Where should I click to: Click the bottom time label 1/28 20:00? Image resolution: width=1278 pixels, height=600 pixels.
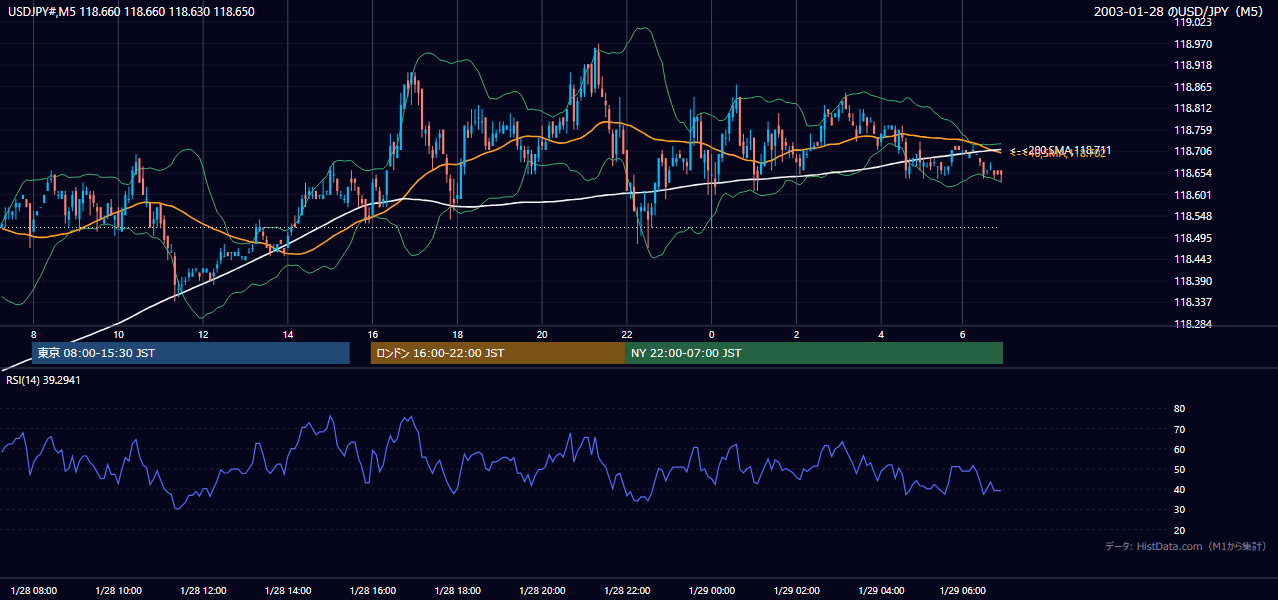[x=543, y=590]
